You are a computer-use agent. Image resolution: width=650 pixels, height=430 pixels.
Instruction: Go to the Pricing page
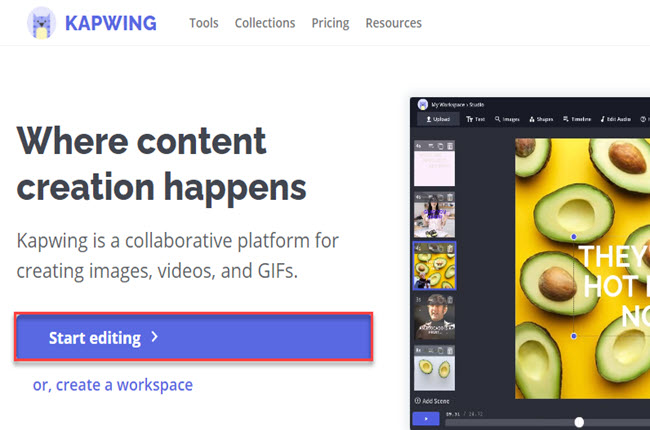point(330,23)
